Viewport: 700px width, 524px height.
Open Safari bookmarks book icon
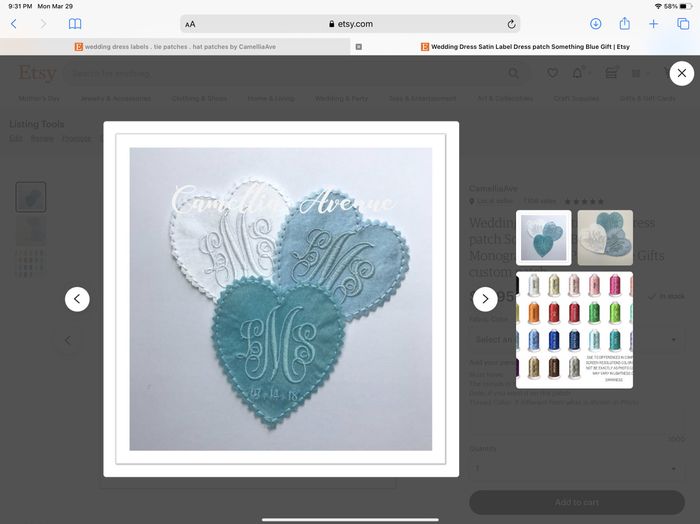(75, 24)
